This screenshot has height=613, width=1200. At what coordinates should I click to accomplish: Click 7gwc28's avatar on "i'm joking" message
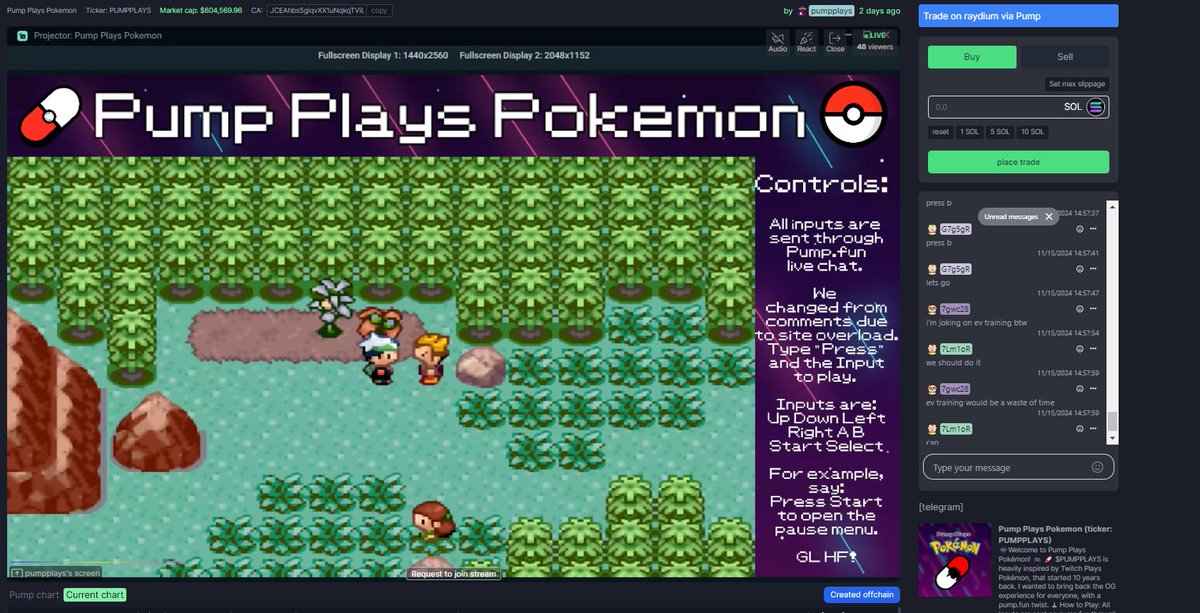[x=932, y=309]
